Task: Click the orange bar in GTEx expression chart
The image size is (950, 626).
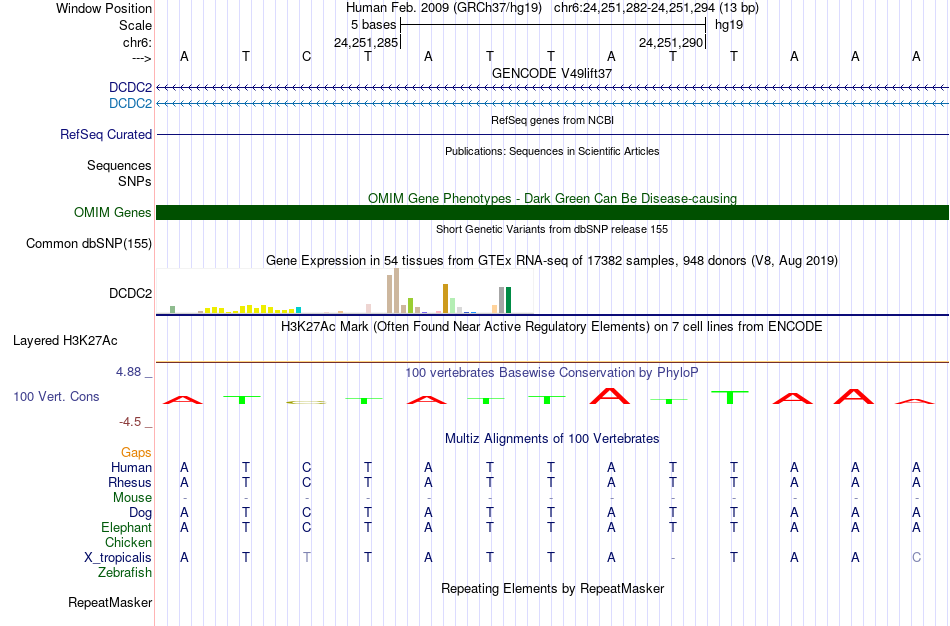Action: pyautogui.click(x=445, y=298)
